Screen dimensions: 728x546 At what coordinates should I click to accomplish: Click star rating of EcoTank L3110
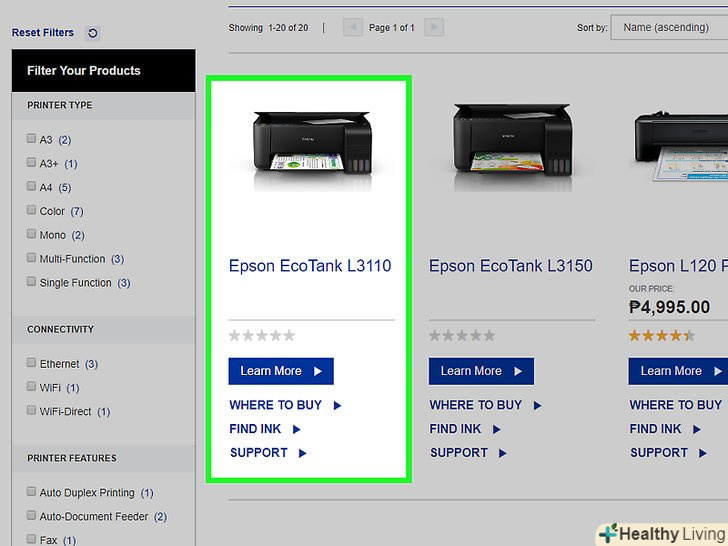(262, 335)
